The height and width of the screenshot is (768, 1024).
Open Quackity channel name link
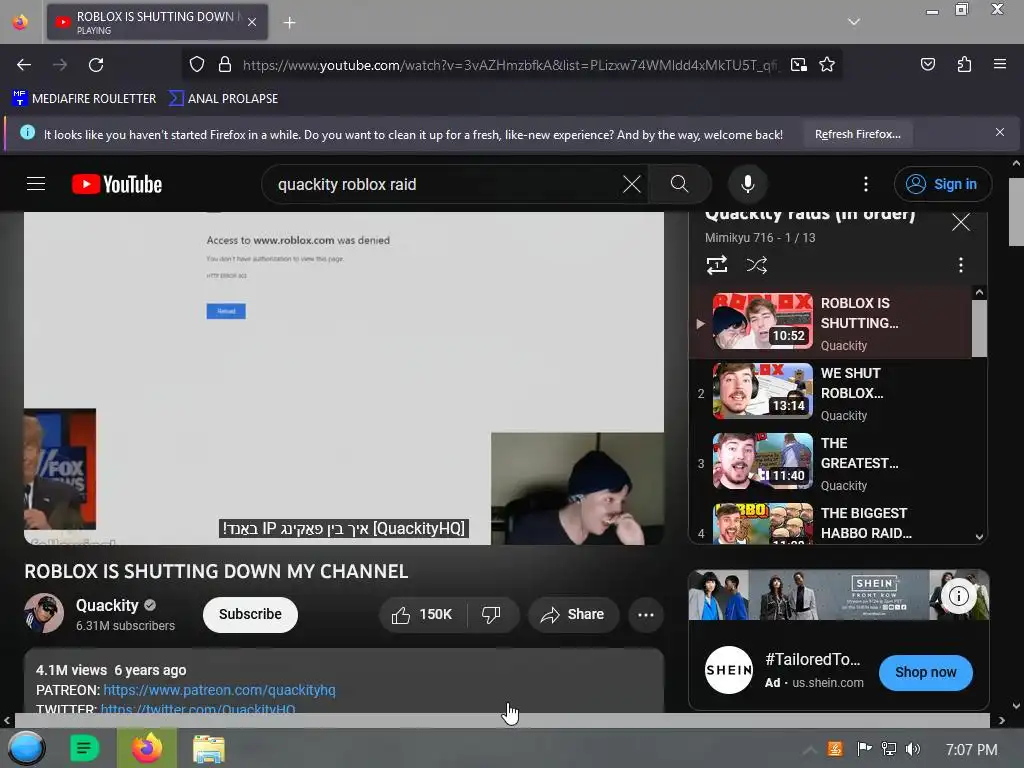point(107,605)
